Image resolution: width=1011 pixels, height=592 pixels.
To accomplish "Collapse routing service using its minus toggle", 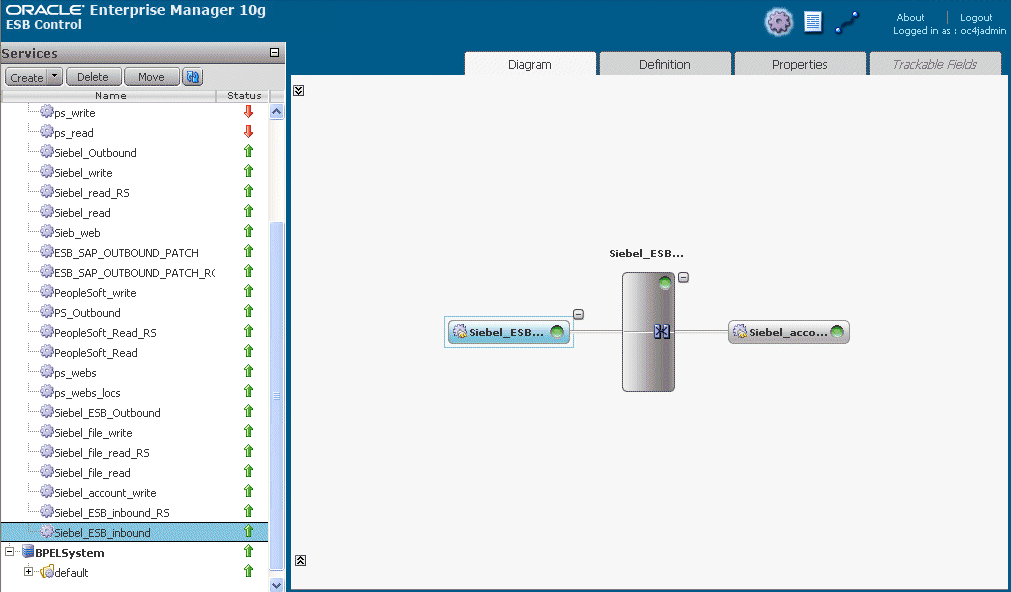I will 683,277.
